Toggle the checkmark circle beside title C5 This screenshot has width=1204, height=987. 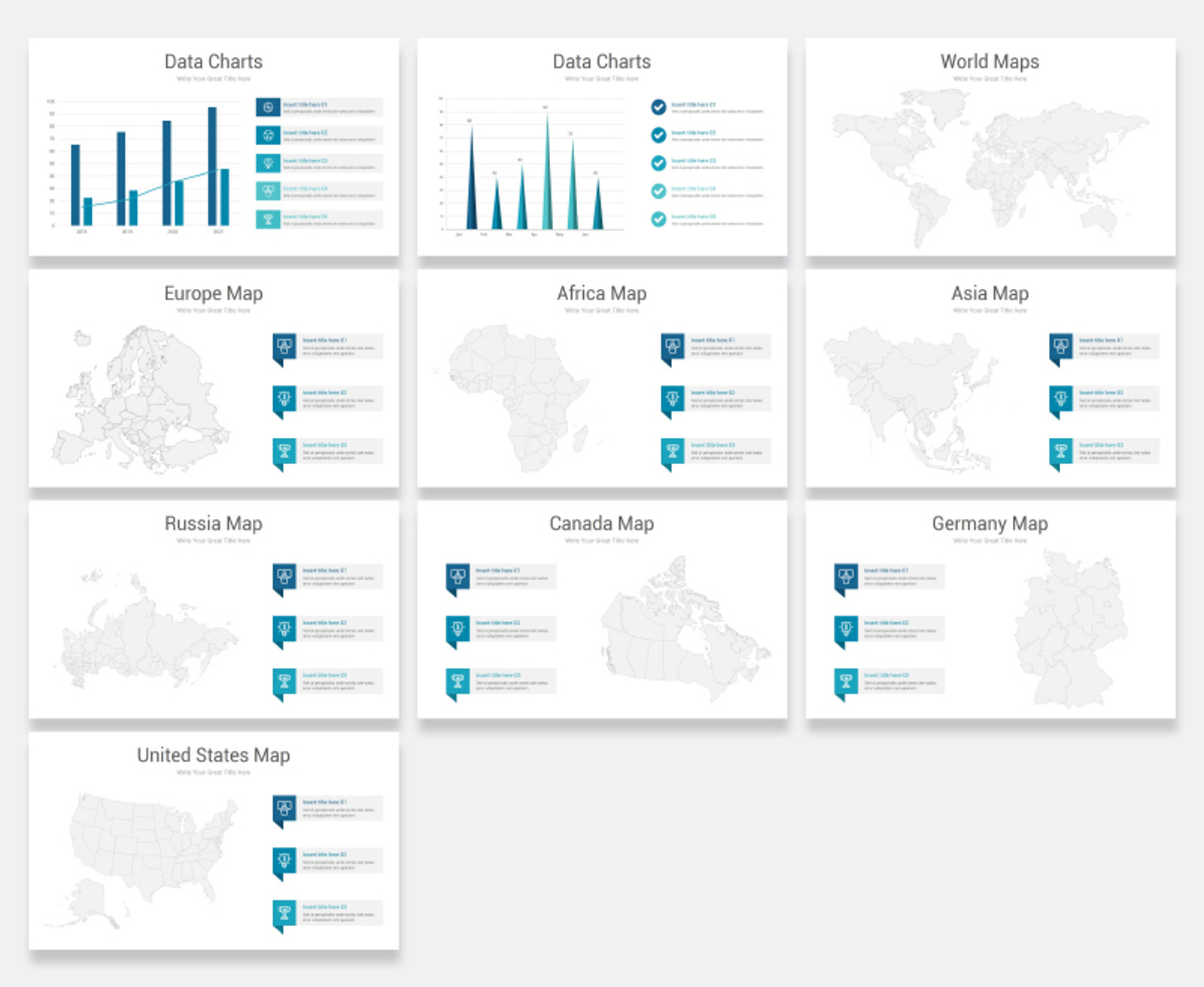658,218
